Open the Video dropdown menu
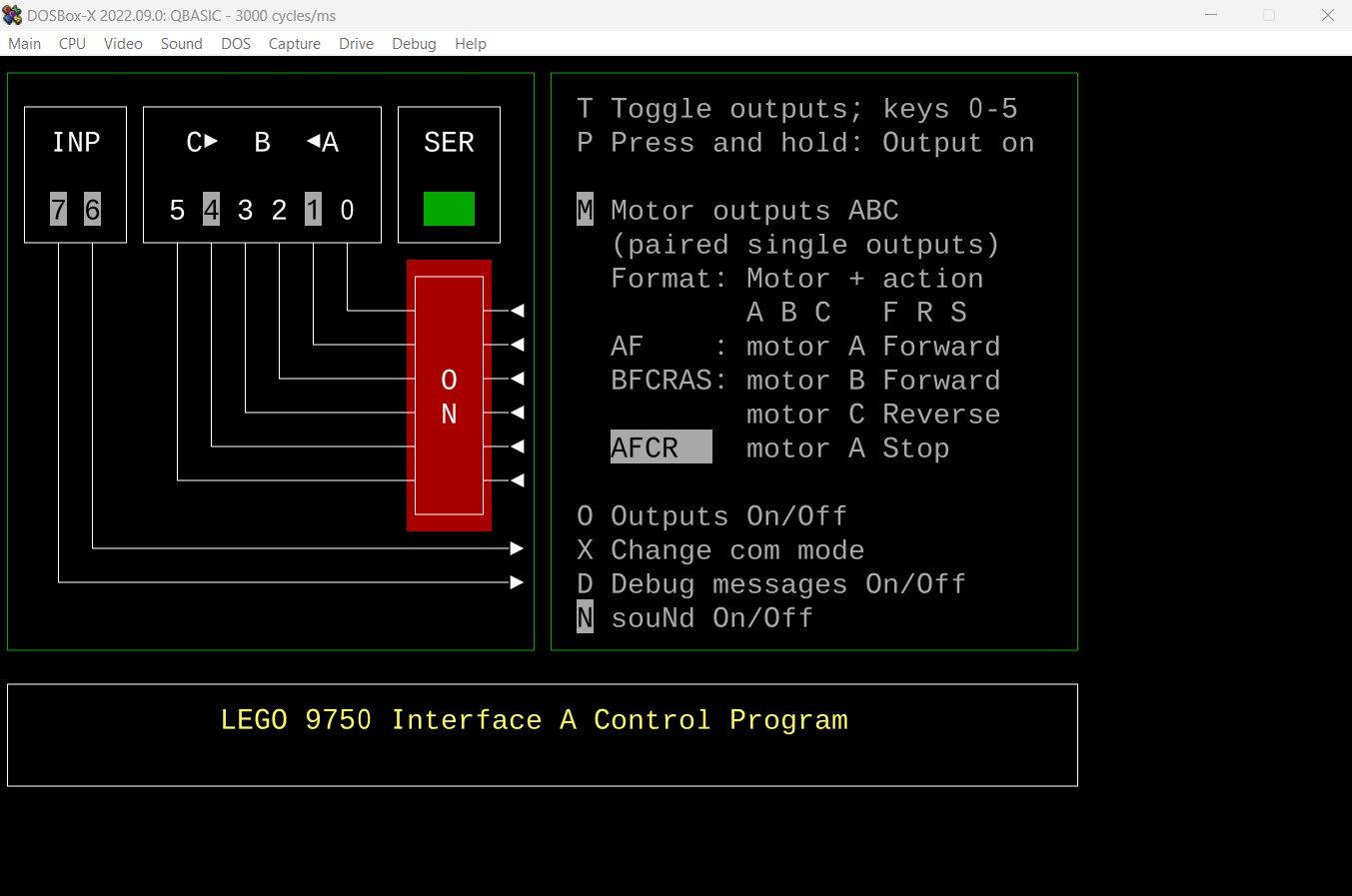 [123, 43]
